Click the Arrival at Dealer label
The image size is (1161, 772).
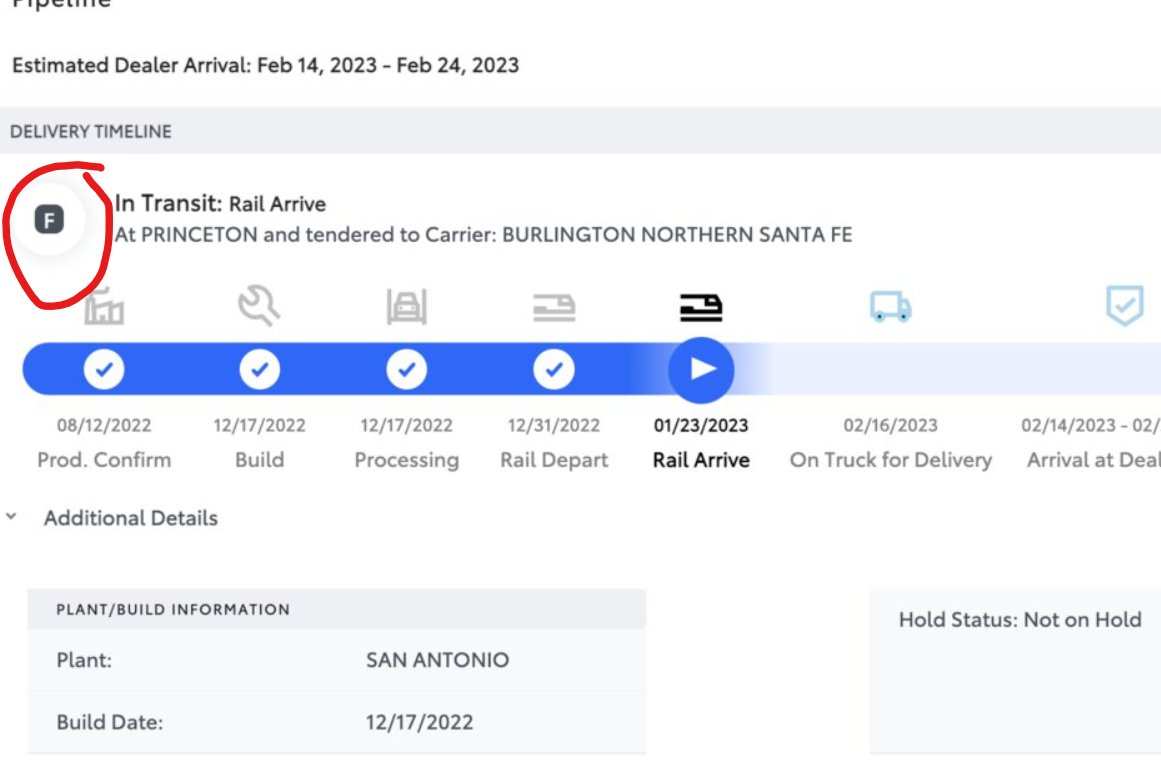tap(1094, 460)
